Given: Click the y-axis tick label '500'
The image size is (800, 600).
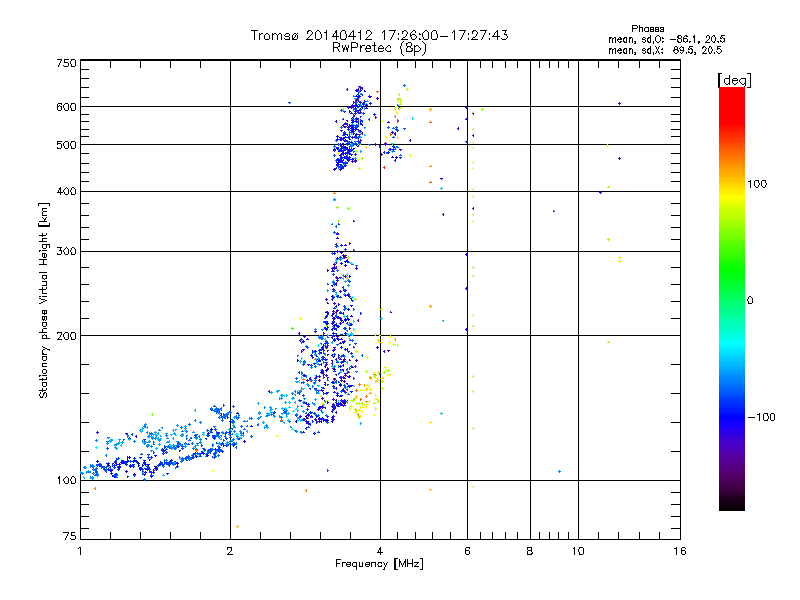Looking at the screenshot, I should click(67, 145).
